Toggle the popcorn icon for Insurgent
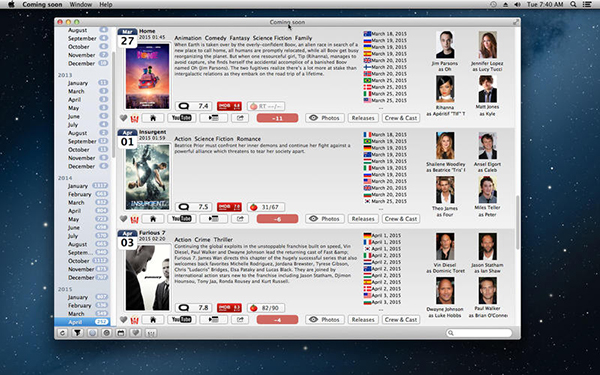 click(134, 219)
